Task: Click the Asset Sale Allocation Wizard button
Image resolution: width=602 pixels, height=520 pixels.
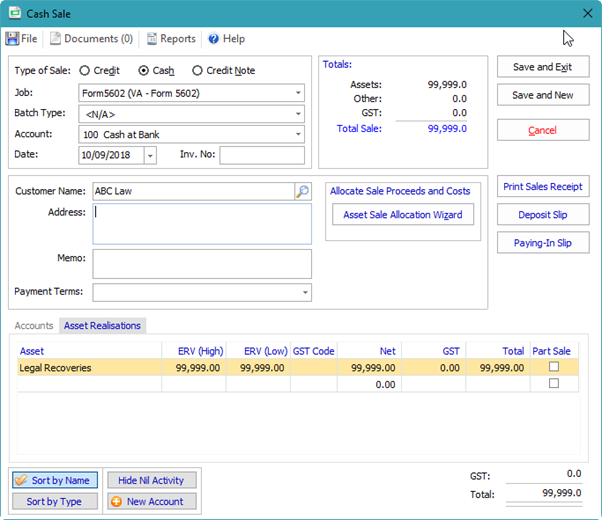Action: (402, 215)
